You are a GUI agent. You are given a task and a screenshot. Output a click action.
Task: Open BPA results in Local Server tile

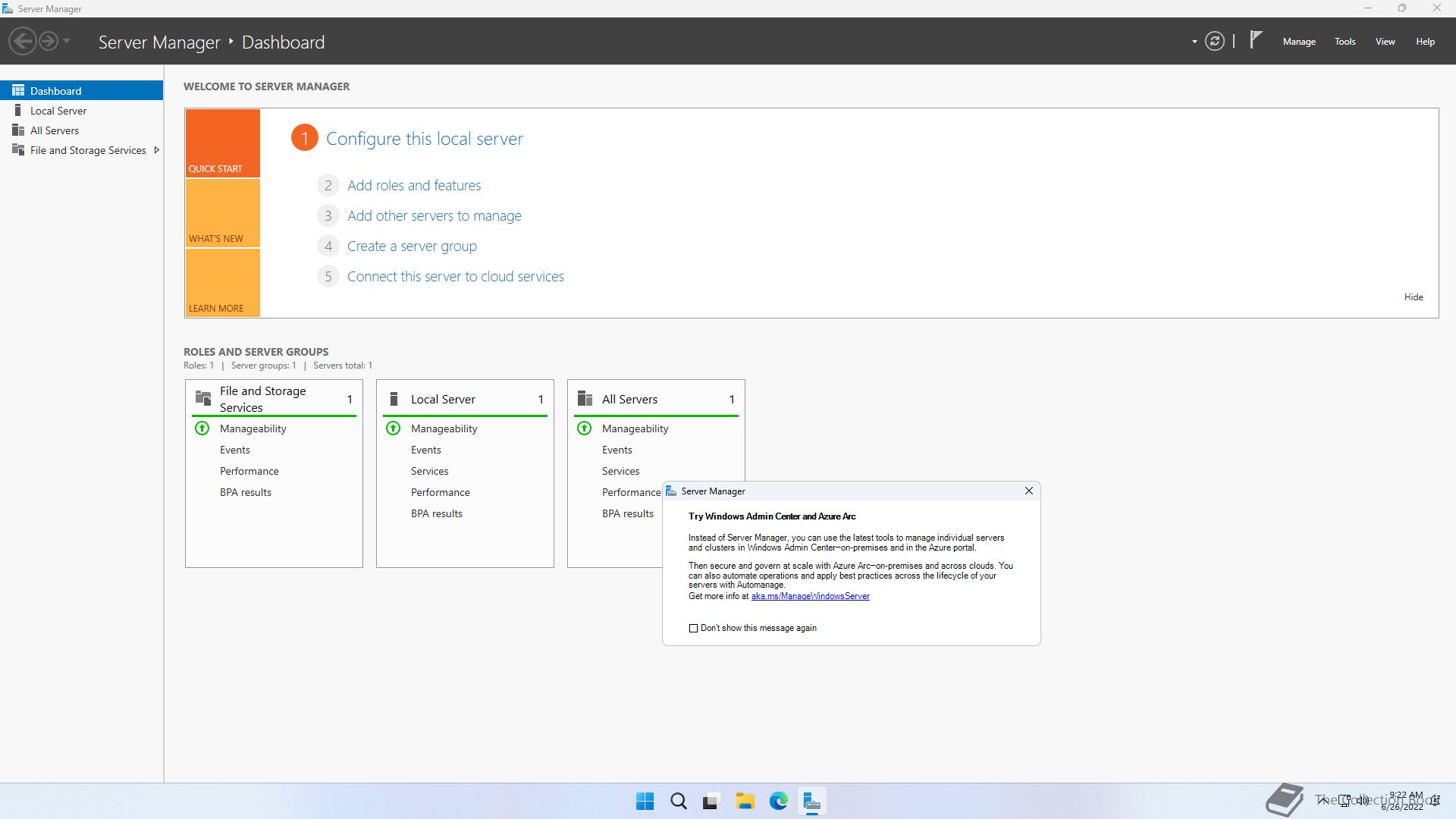point(437,513)
